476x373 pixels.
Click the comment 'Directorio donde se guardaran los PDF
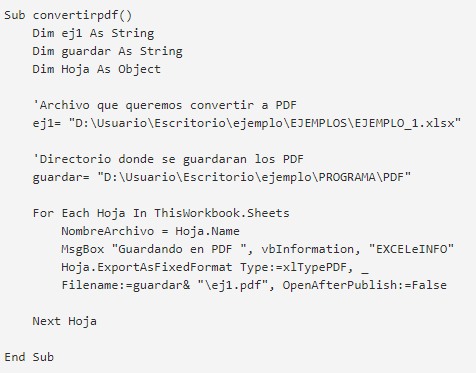(168, 159)
